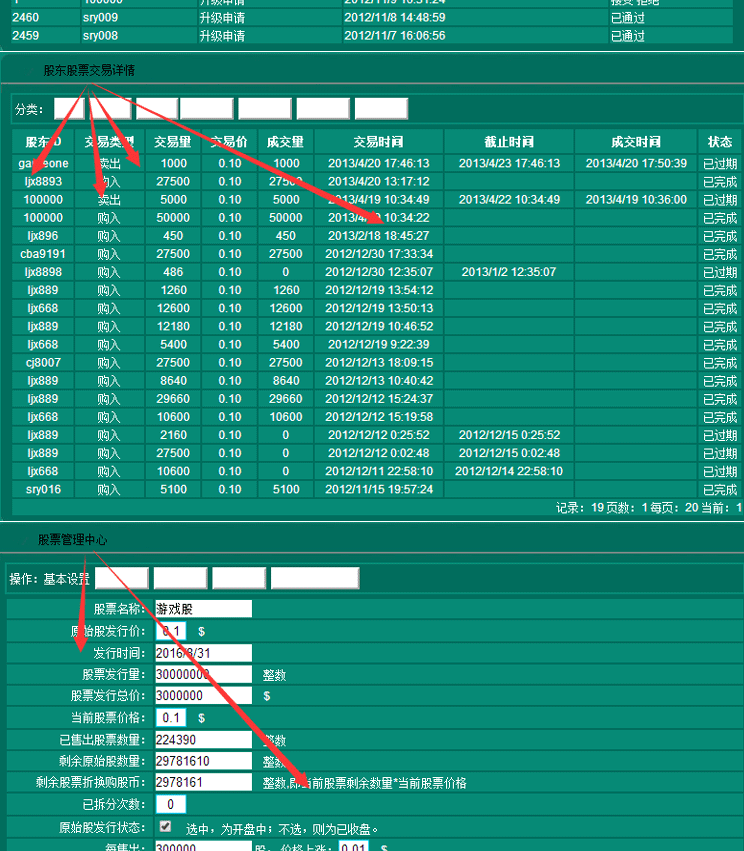Select shareholder ID ljx8898
Screen dimensions: 744x851
coord(43,272)
